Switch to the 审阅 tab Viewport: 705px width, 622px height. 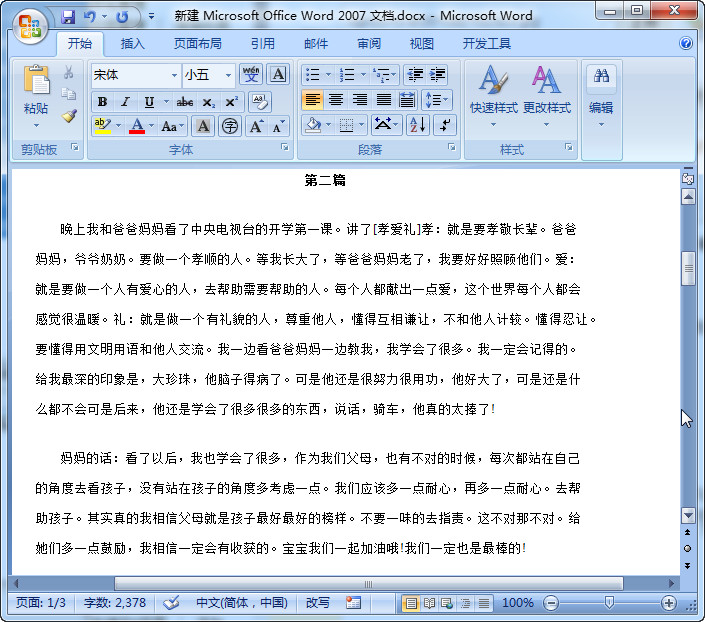click(369, 44)
